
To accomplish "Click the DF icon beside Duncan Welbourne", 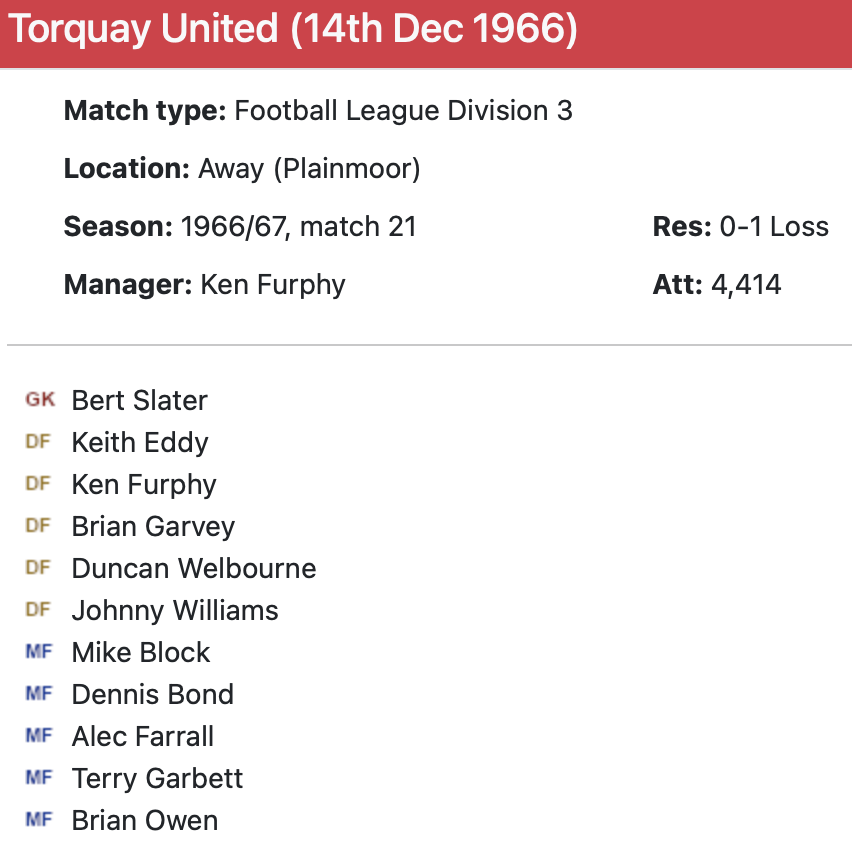I will 38,568.
